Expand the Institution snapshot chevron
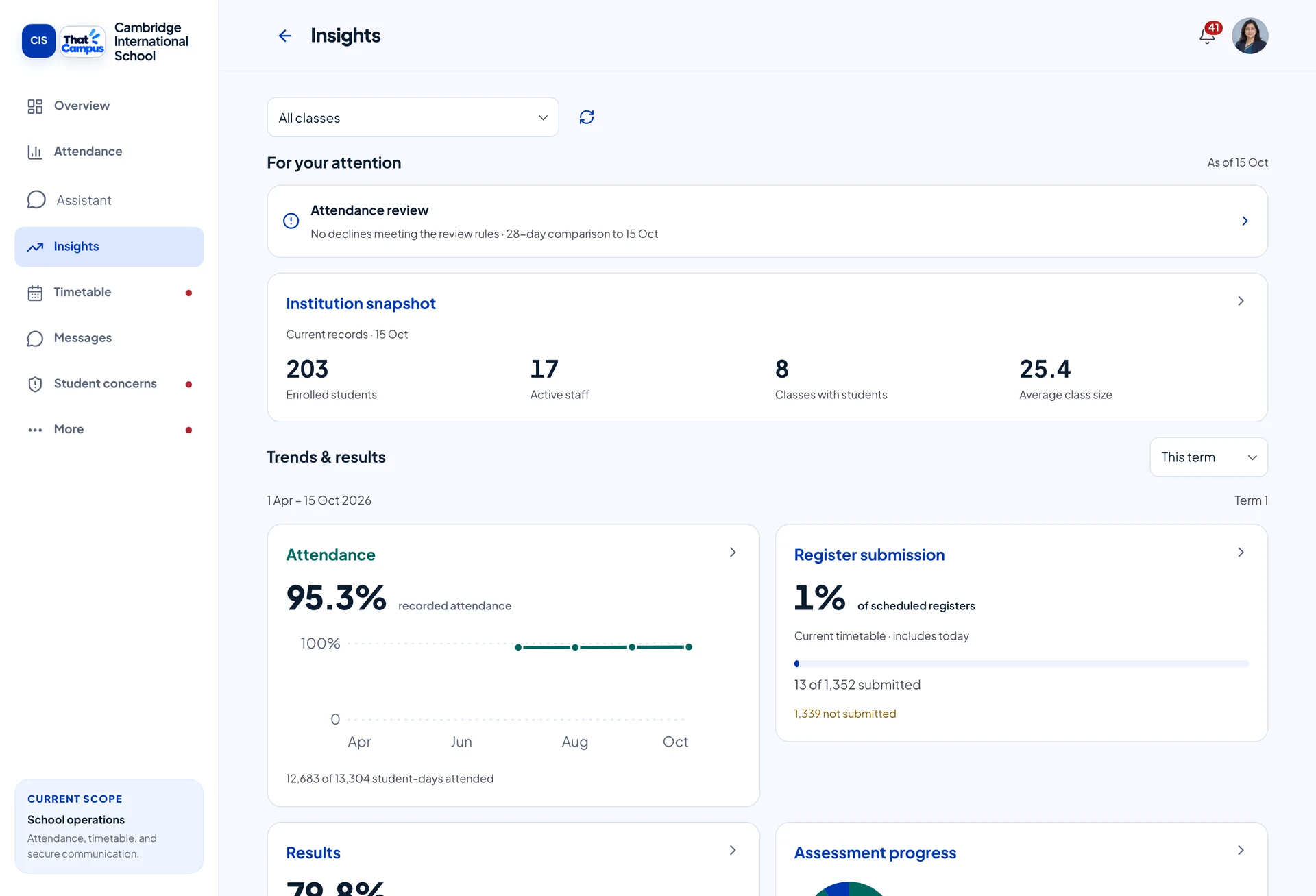1316x896 pixels. point(1241,301)
